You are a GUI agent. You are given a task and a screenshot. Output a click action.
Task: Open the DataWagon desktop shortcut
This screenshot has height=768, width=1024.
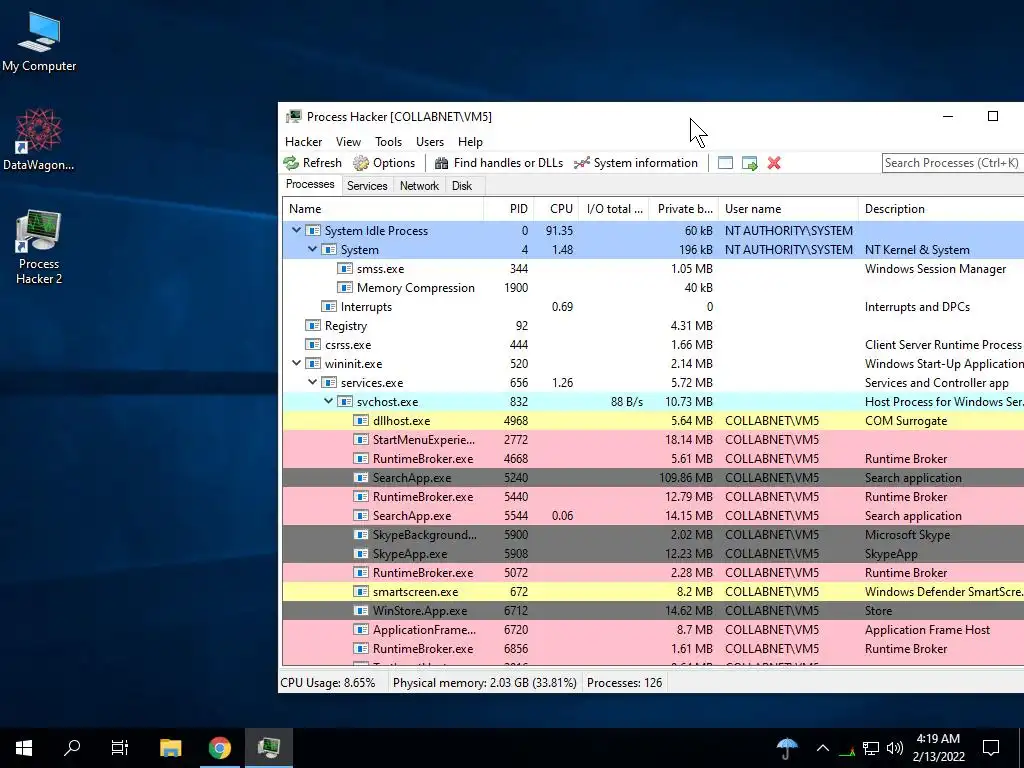click(x=39, y=140)
